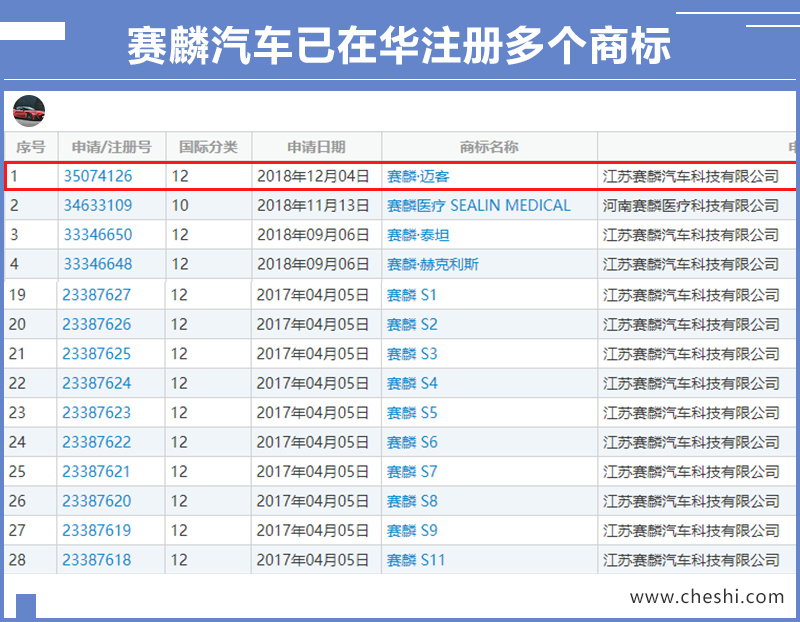Open the 赛麟 S2 trademark link

point(412,325)
